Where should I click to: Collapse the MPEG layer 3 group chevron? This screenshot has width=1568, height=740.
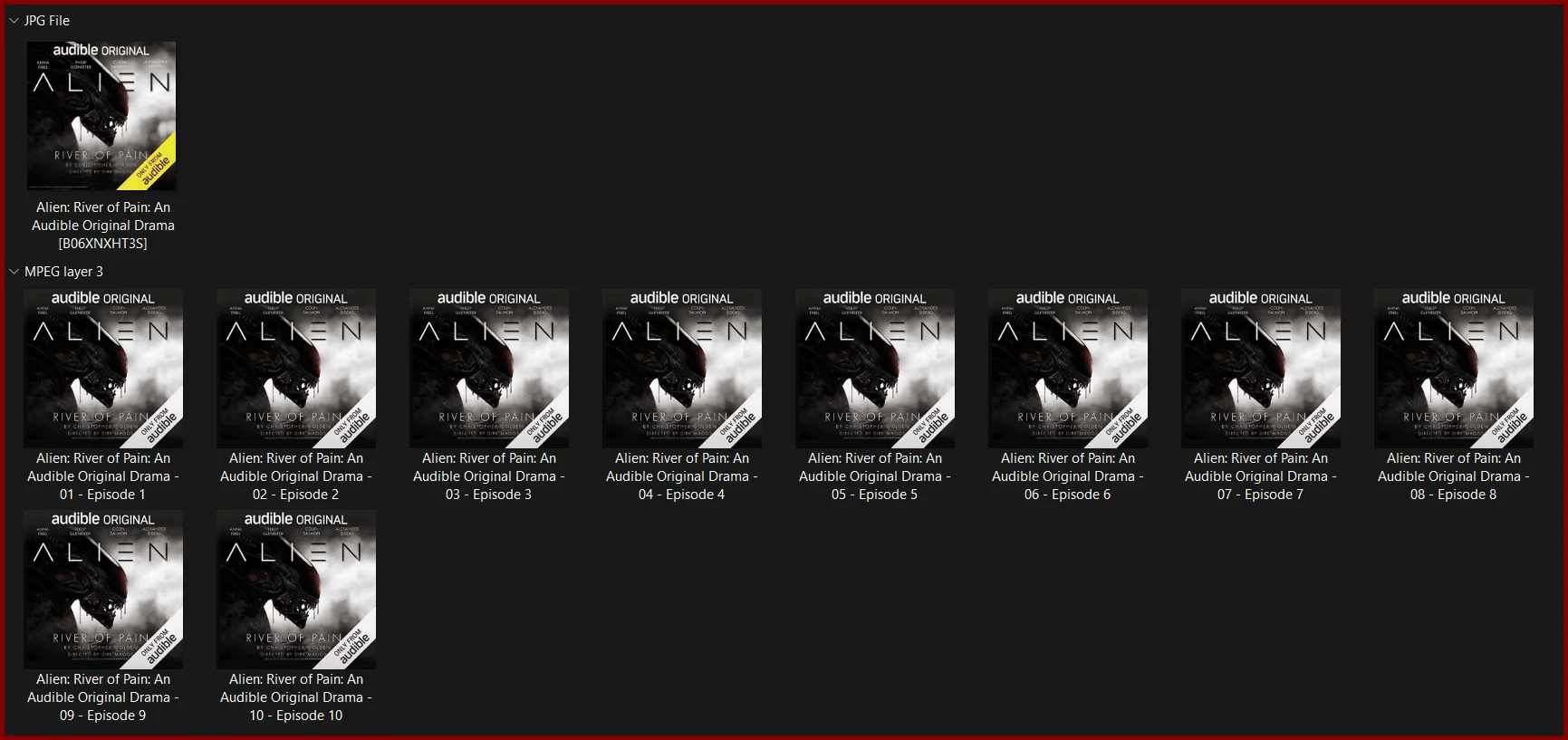(x=14, y=272)
